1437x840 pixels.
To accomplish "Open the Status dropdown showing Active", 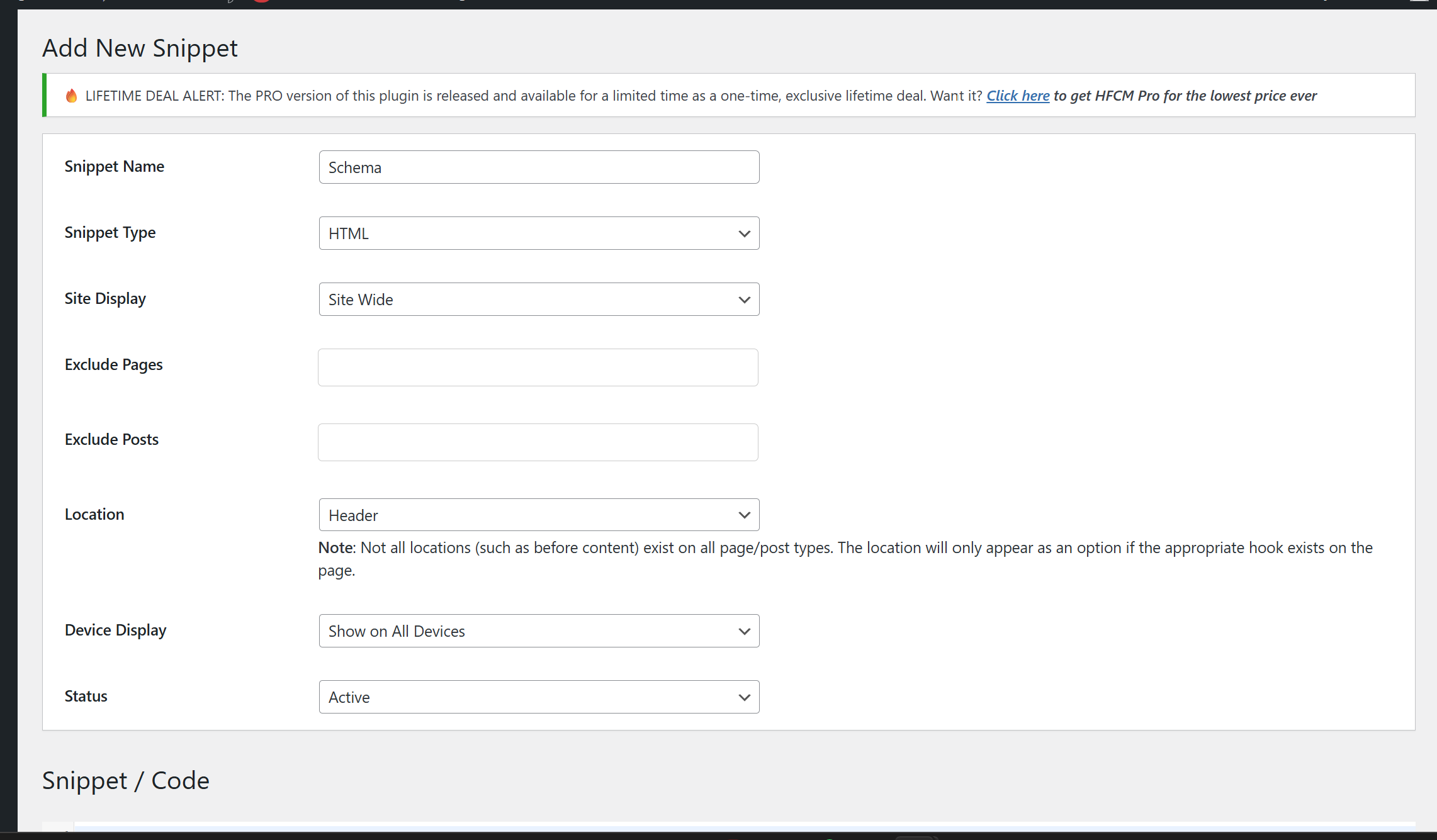I will 538,697.
